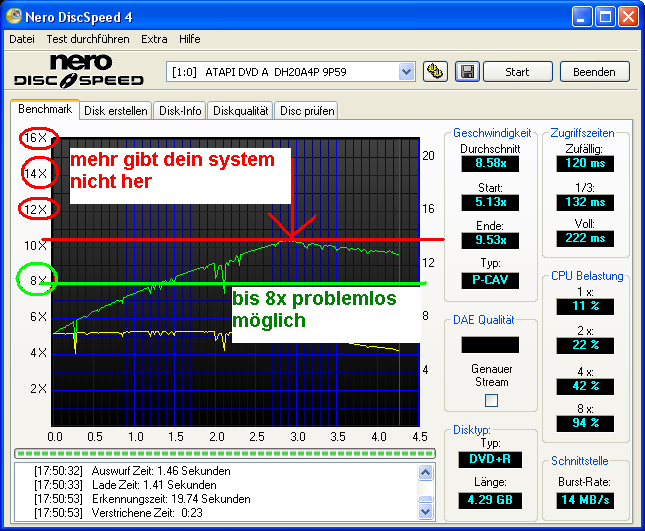Switch to the Disc prüfen tab
Screen dimensions: 645x531
click(x=306, y=111)
